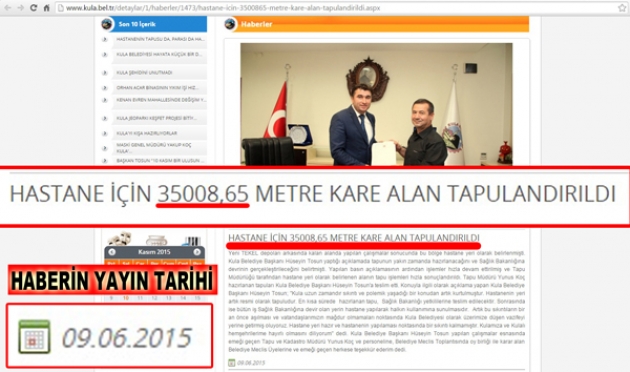This screenshot has width=630, height=372.
Task: Open 'KULA ŞEHİDİNİ UNUTMADI' news item
Action: (144, 73)
